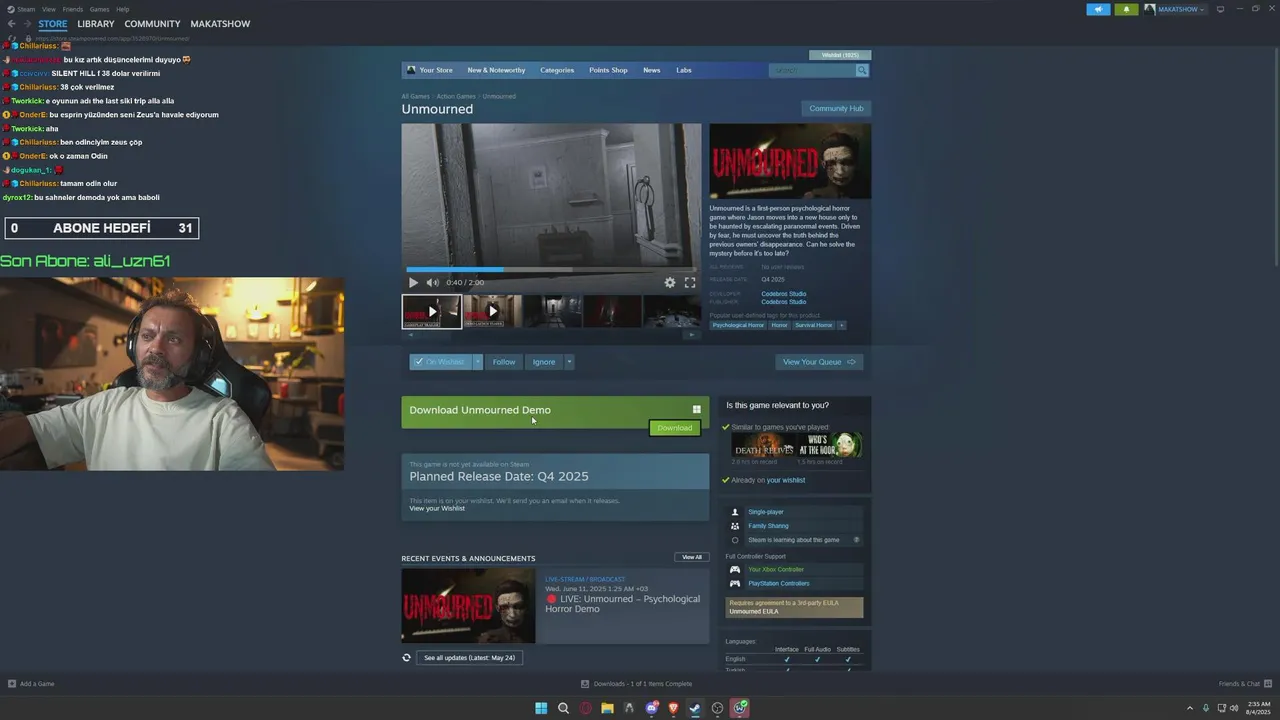Open the Labs store tab
Screen dimensions: 1280x720
point(684,70)
